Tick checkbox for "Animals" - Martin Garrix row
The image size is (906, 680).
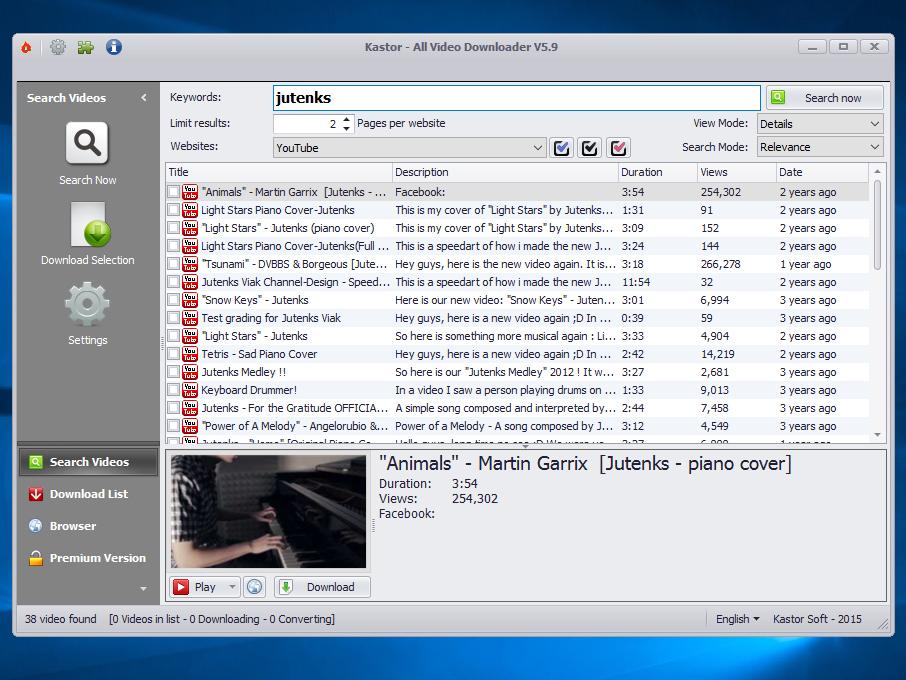[x=173, y=192]
